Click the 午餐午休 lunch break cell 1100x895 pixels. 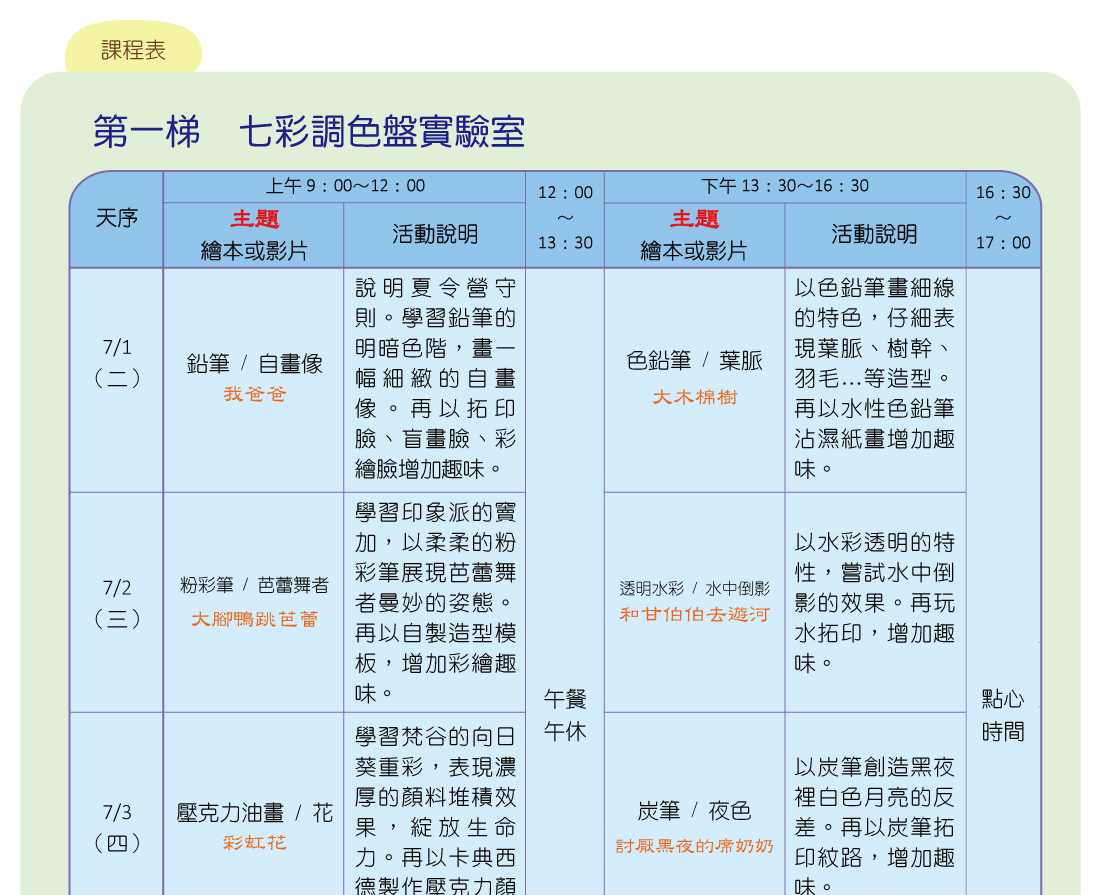pos(565,715)
